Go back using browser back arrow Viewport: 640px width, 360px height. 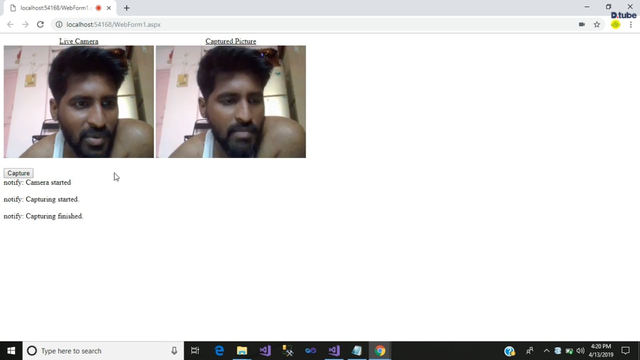click(x=10, y=24)
